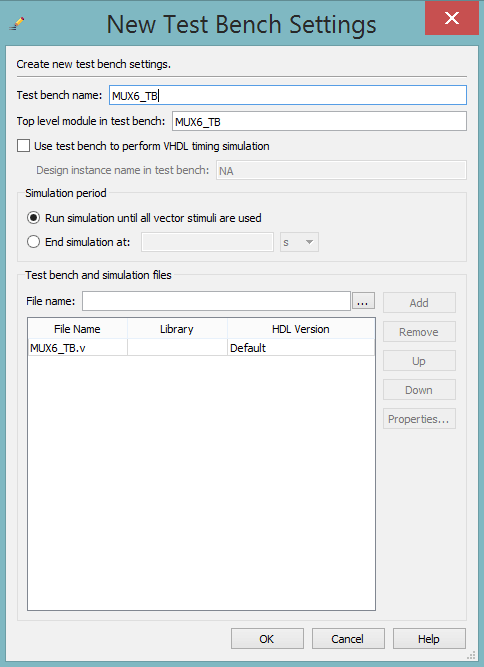Click the Top level module input field
Screen dimensions: 484x667
click(319, 121)
